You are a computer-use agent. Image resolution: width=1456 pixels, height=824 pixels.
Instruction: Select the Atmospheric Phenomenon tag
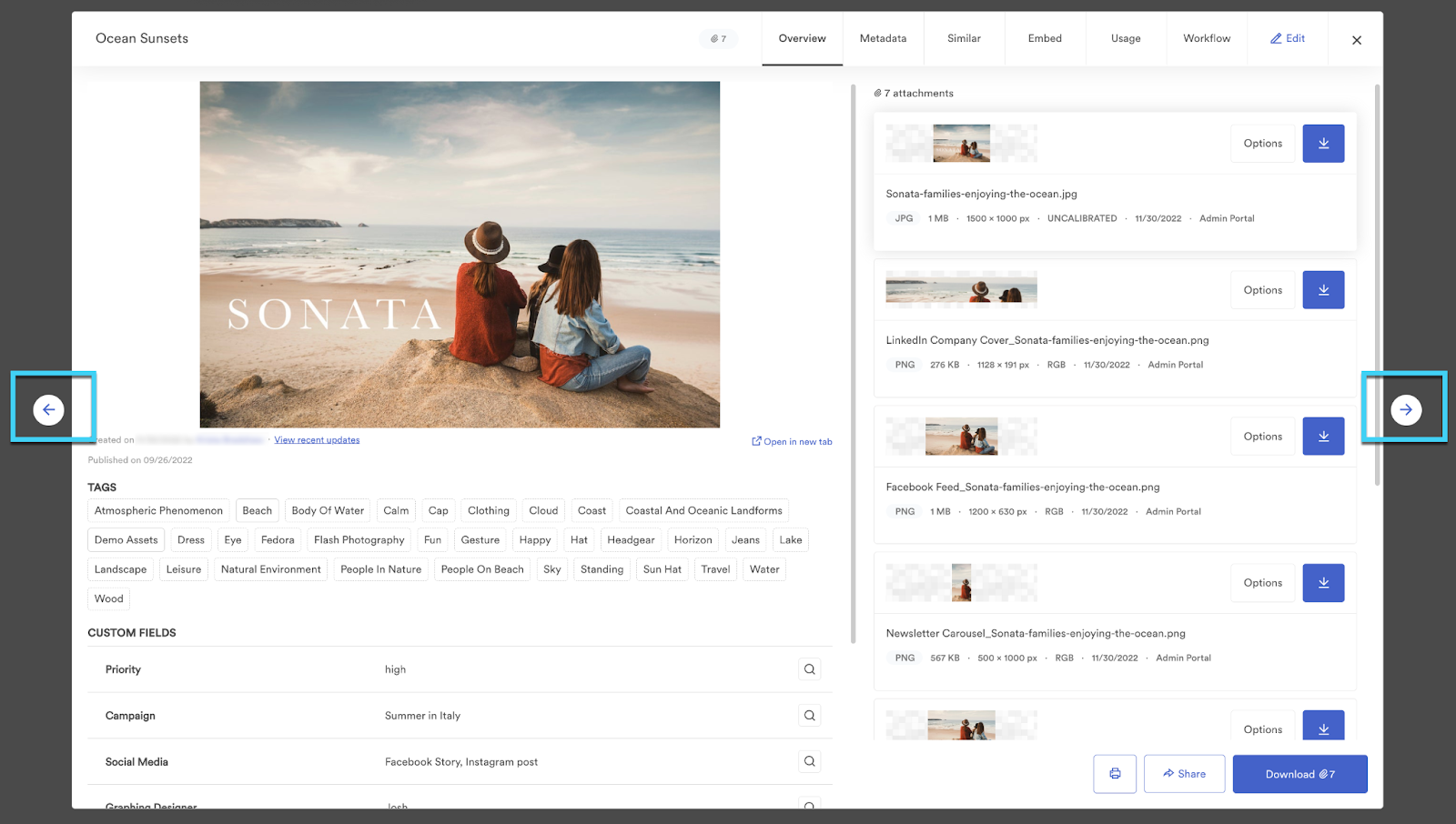[158, 511]
